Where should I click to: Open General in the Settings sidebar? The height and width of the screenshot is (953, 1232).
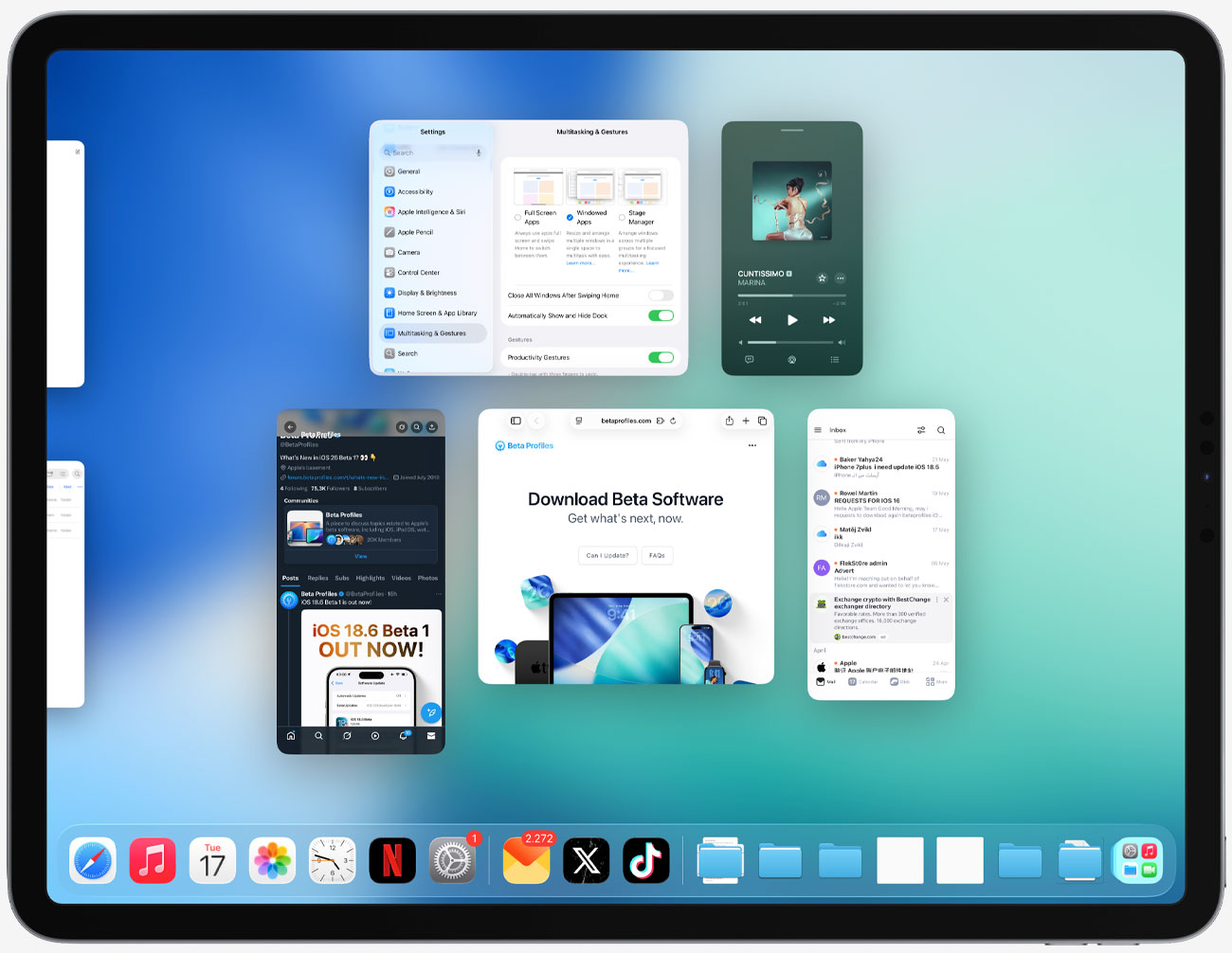click(x=433, y=171)
